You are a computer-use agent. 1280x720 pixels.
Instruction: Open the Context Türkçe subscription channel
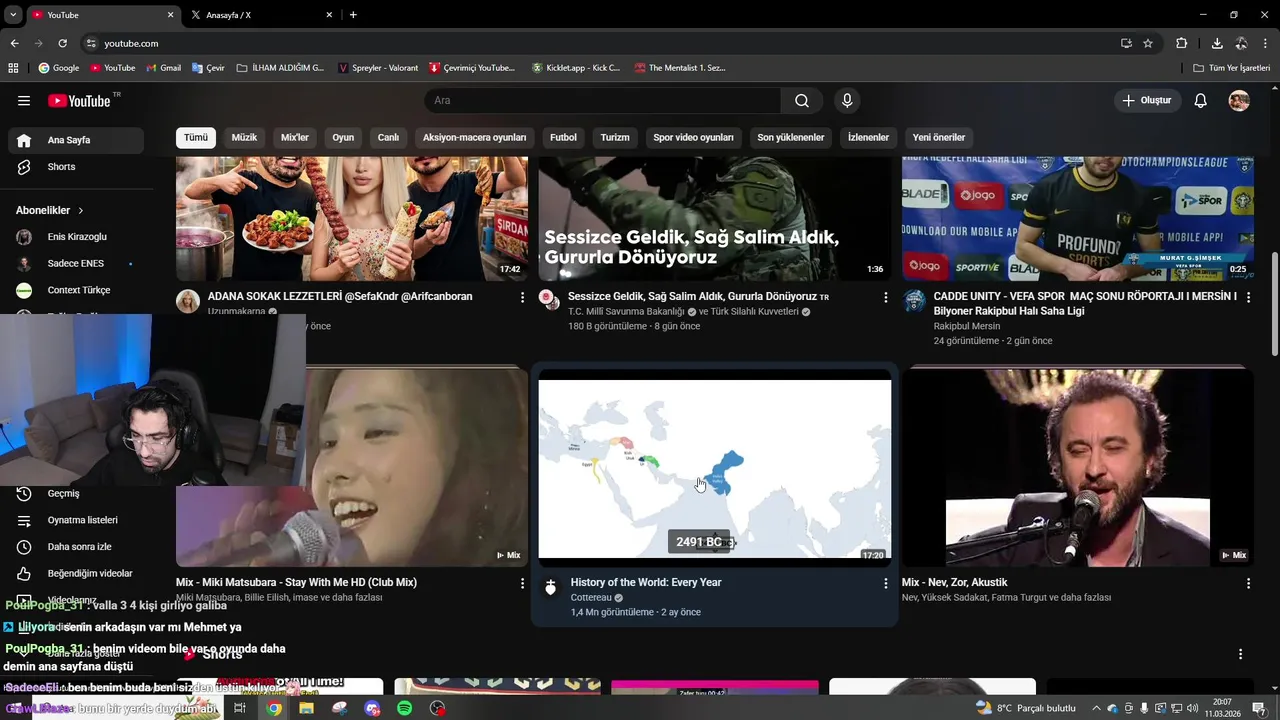pyautogui.click(x=76, y=290)
